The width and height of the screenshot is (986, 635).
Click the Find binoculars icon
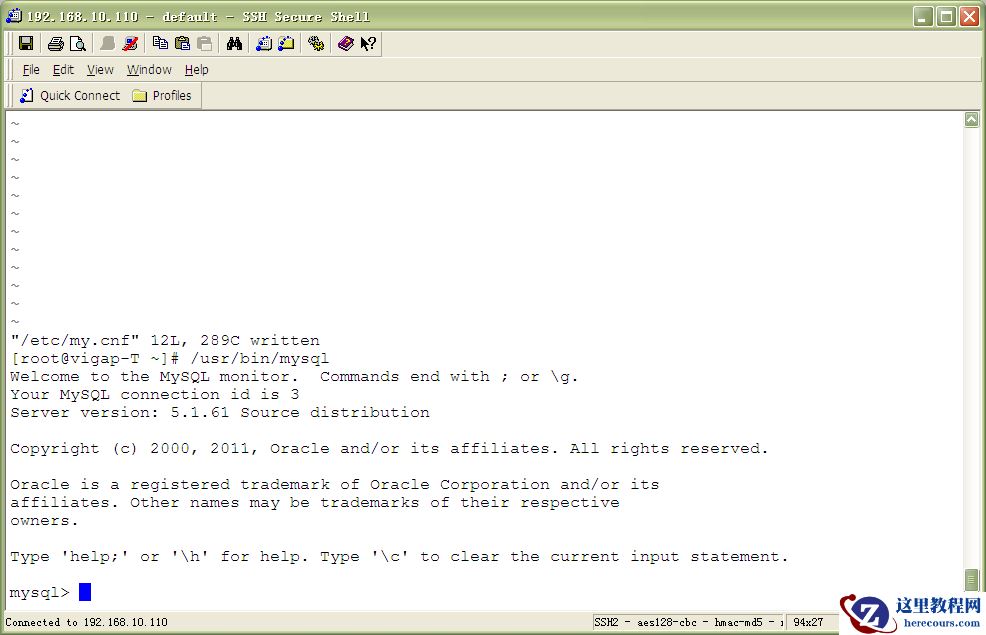[235, 43]
